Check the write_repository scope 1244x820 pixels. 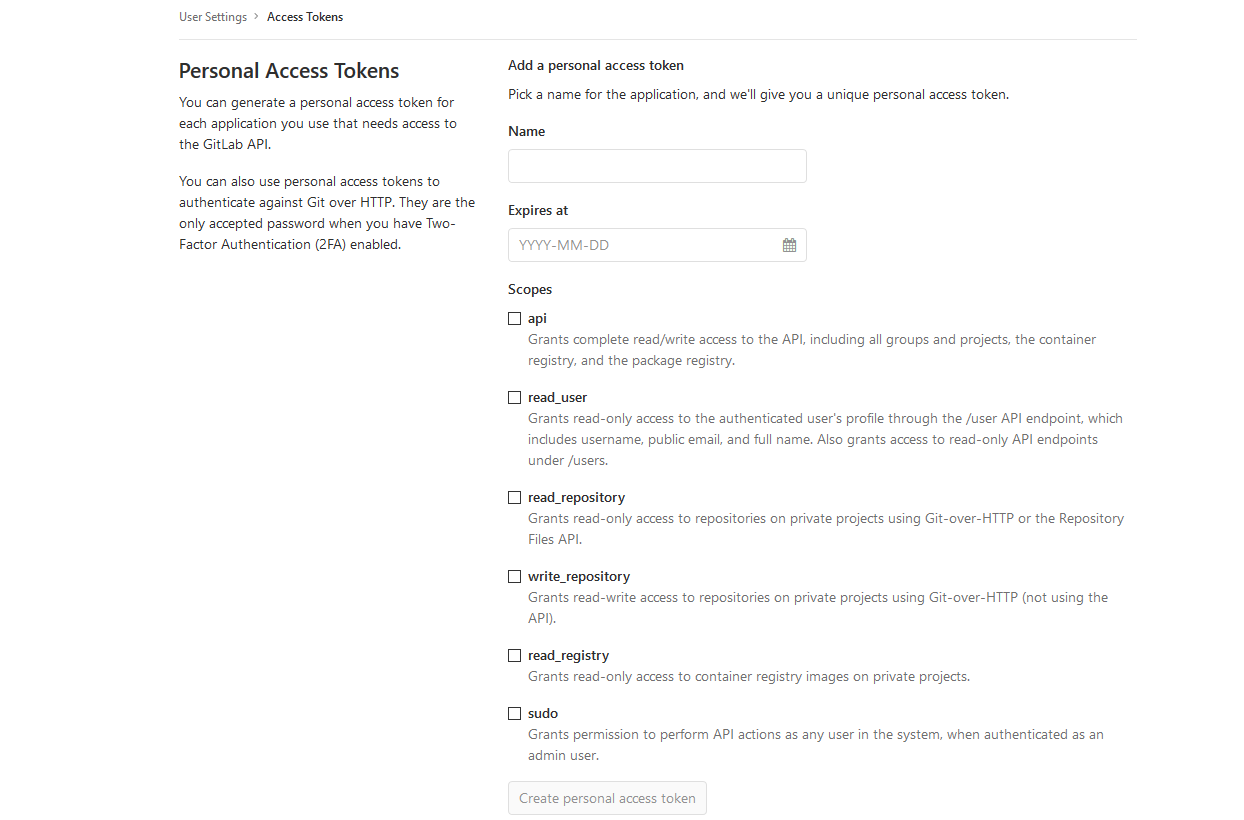click(x=514, y=576)
